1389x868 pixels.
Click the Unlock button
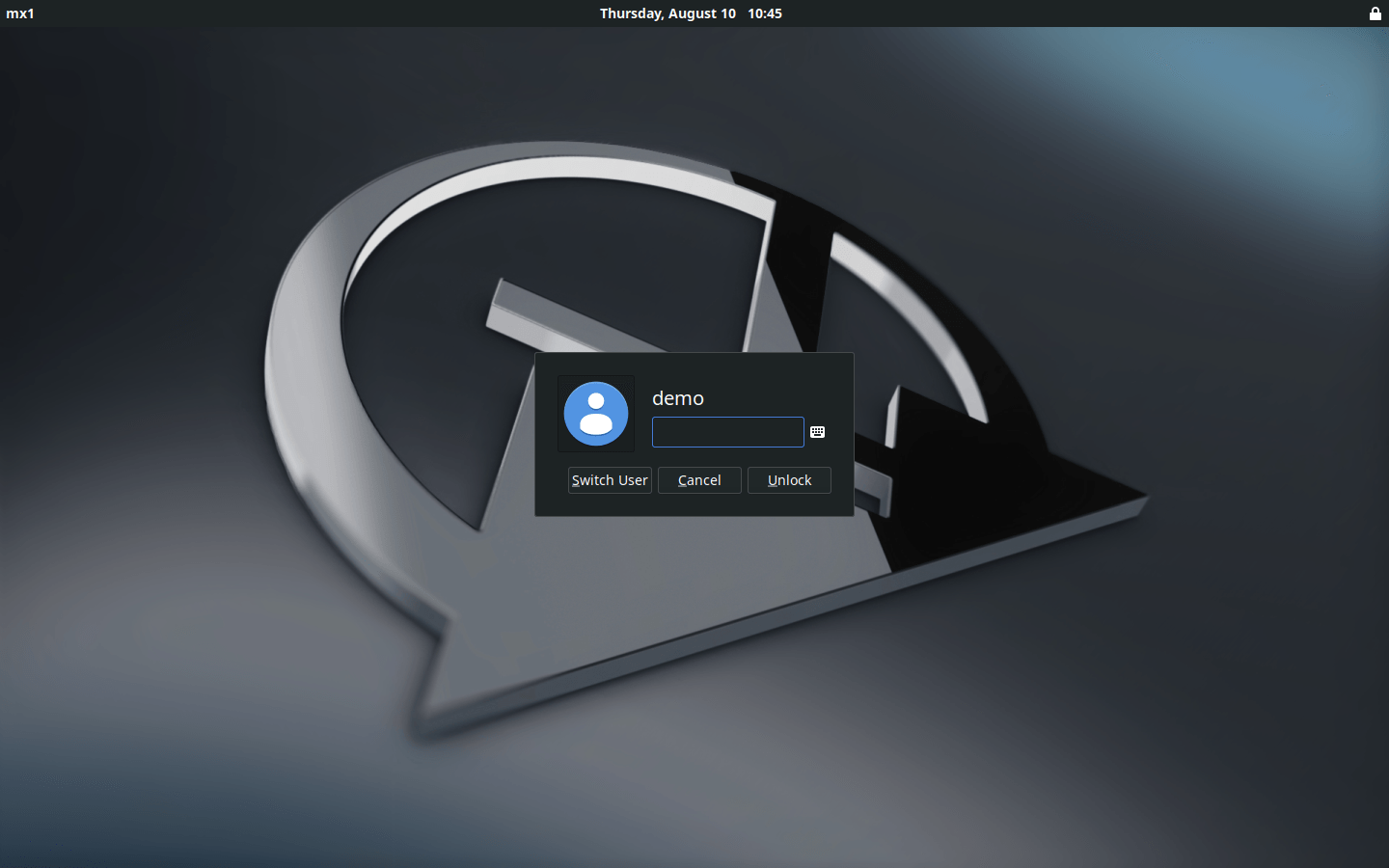(x=789, y=480)
